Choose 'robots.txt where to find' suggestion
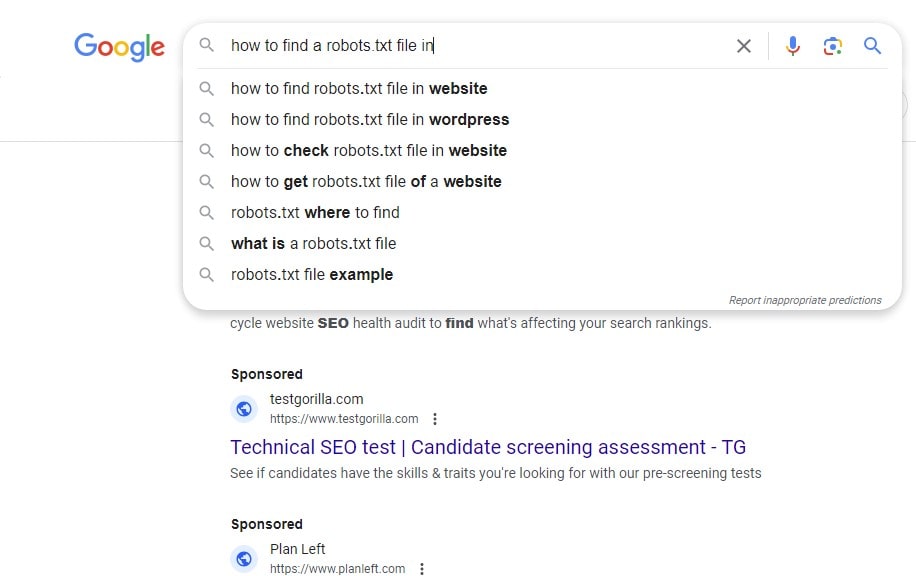This screenshot has width=916, height=576. (x=542, y=212)
